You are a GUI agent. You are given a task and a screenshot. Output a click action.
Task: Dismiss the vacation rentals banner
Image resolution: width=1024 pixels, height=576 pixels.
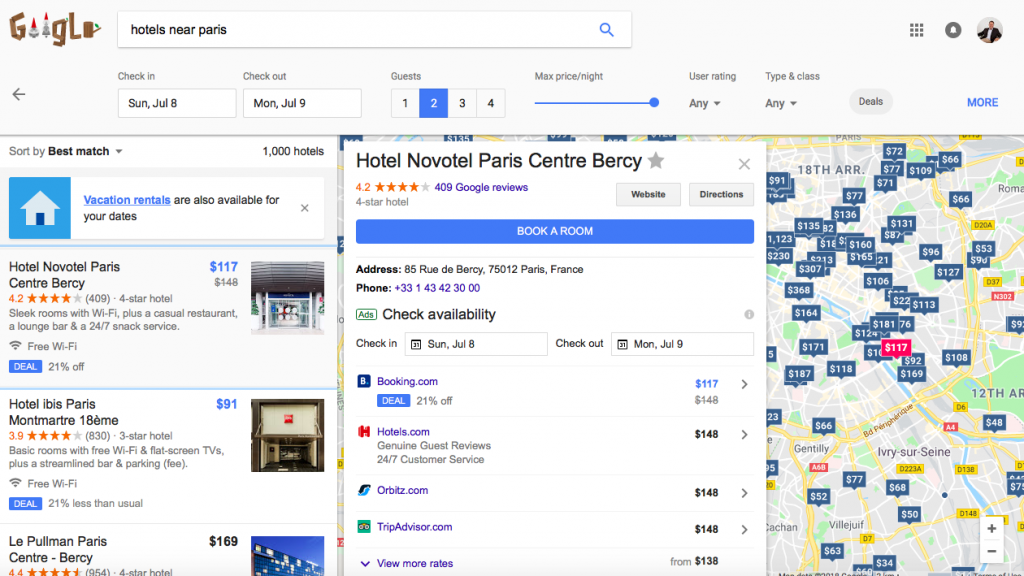[x=304, y=208]
